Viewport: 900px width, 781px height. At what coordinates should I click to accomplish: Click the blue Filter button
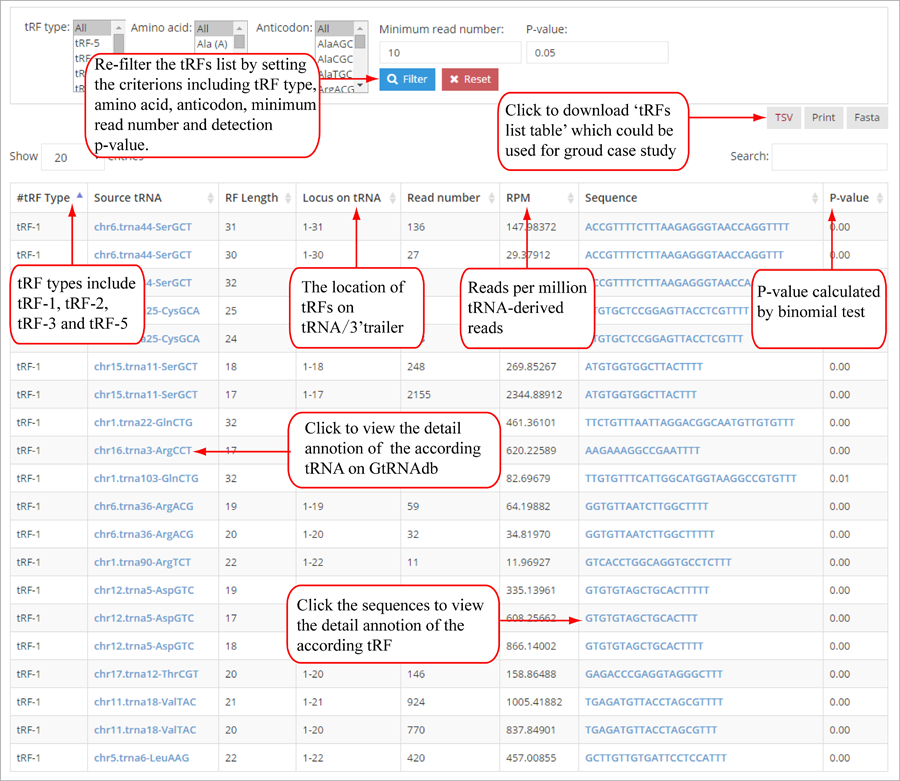[407, 79]
